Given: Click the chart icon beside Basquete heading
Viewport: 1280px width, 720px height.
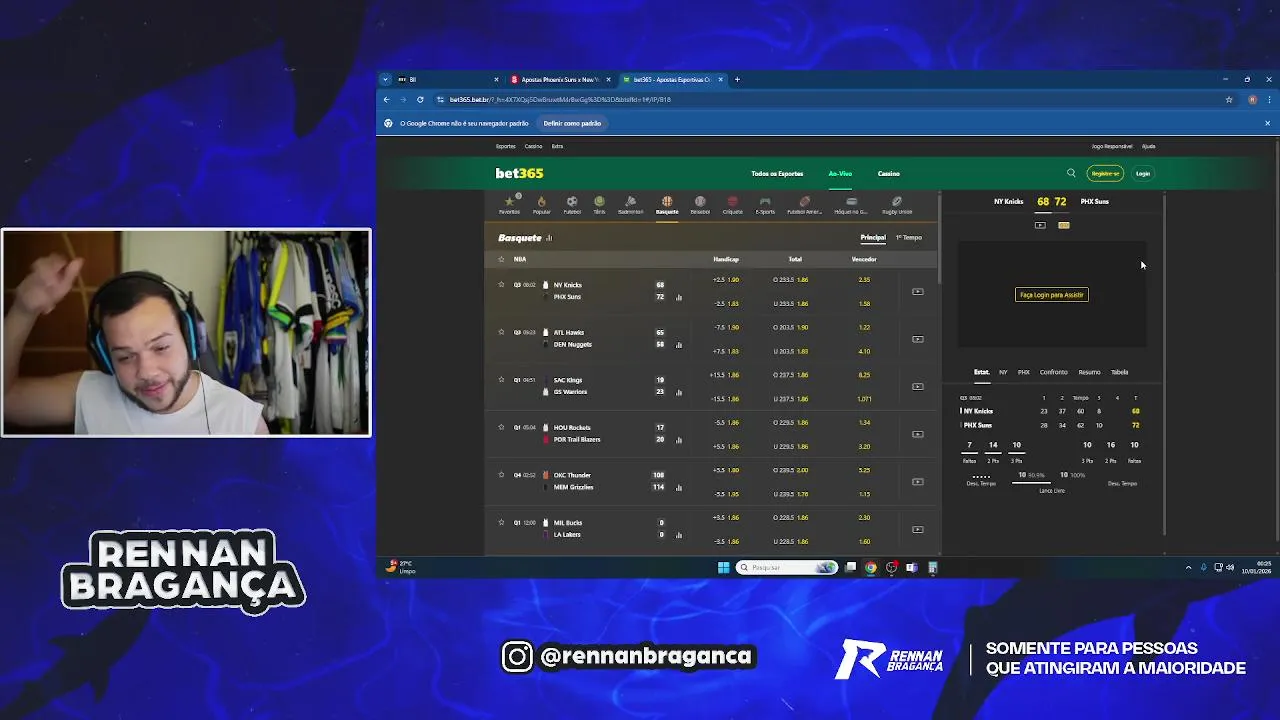Looking at the screenshot, I should 549,238.
